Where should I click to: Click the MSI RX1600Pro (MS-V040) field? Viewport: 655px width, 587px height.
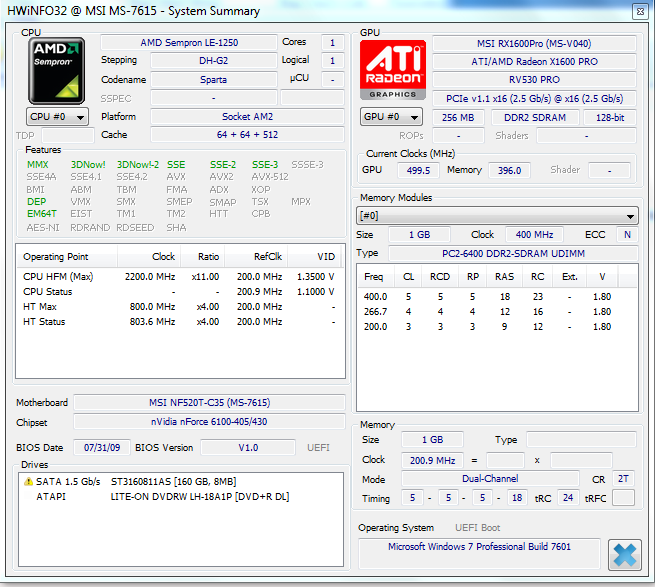534,43
